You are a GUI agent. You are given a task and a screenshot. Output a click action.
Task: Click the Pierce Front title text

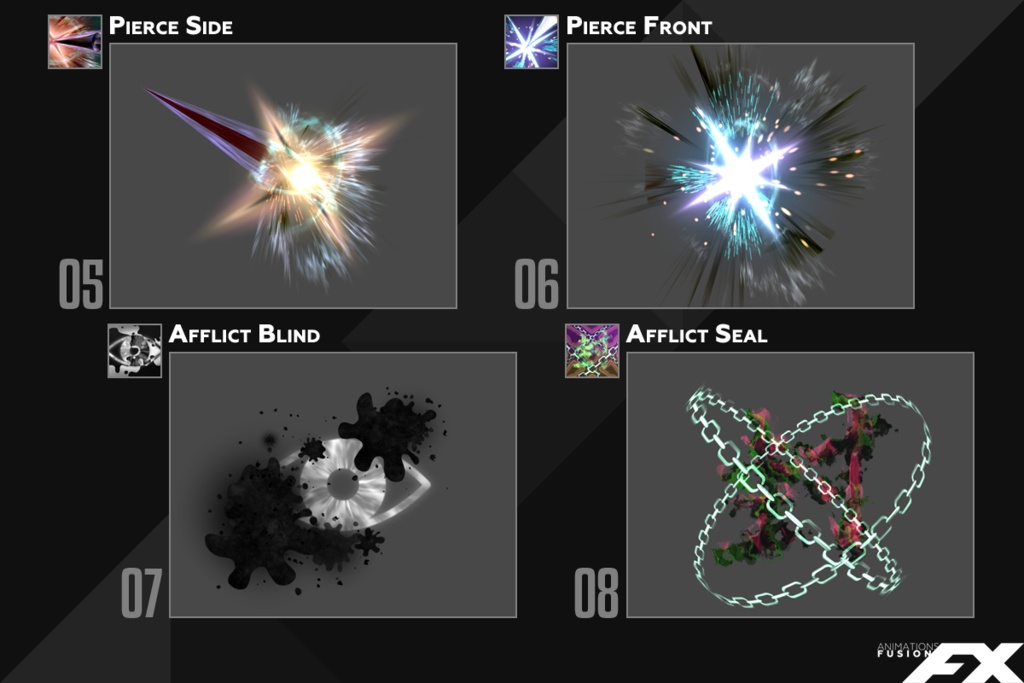tap(639, 26)
